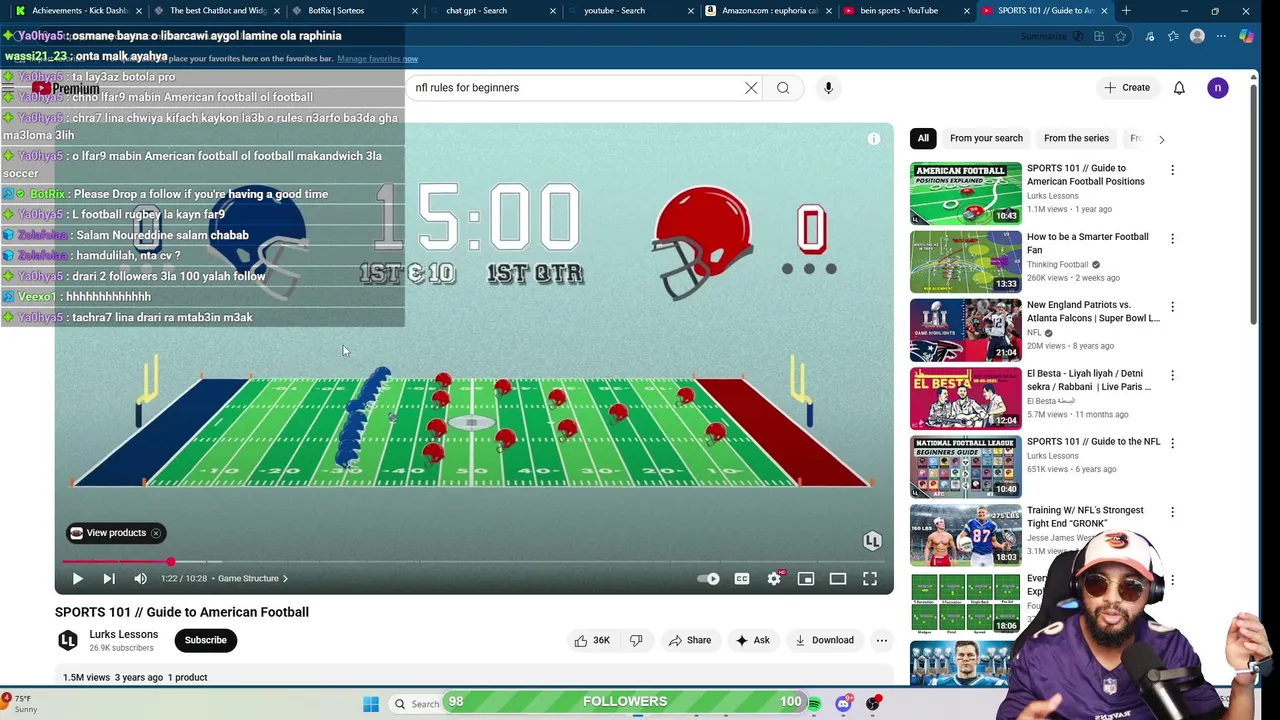This screenshot has width=1280, height=720.
Task: Open browser Copilot icon
Action: (x=1246, y=37)
